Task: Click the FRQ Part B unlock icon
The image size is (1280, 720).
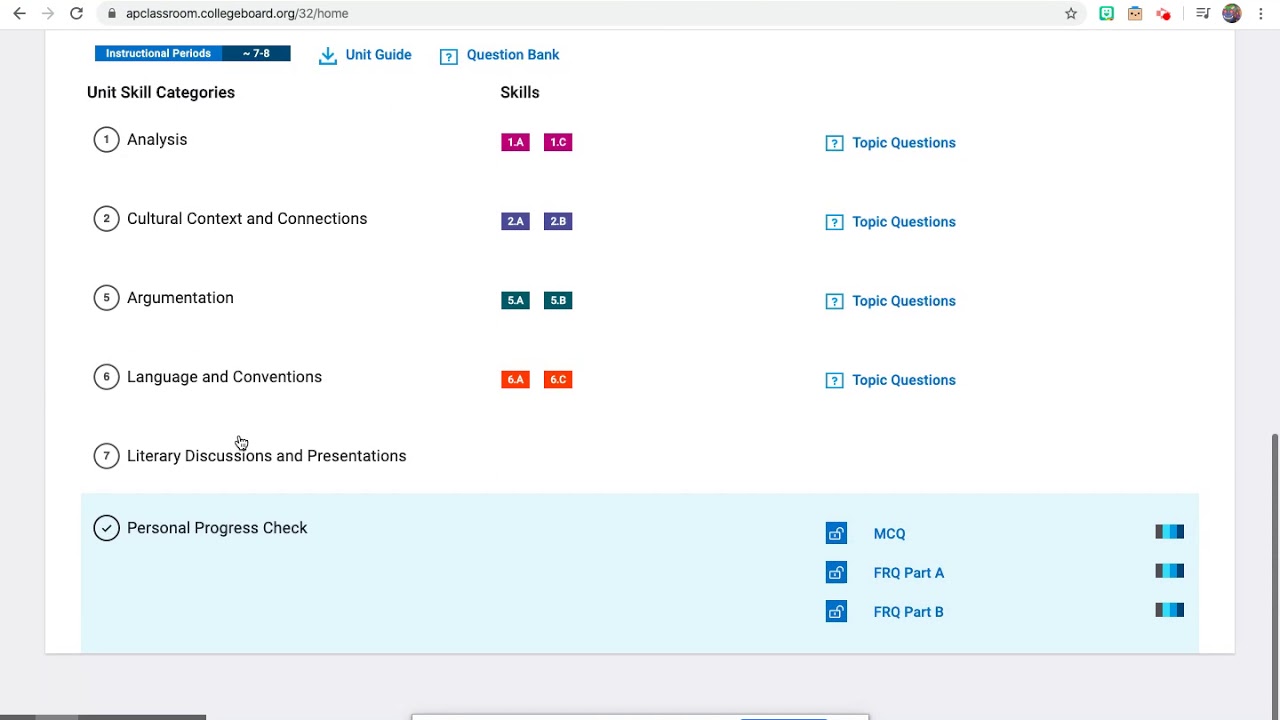Action: 836,612
